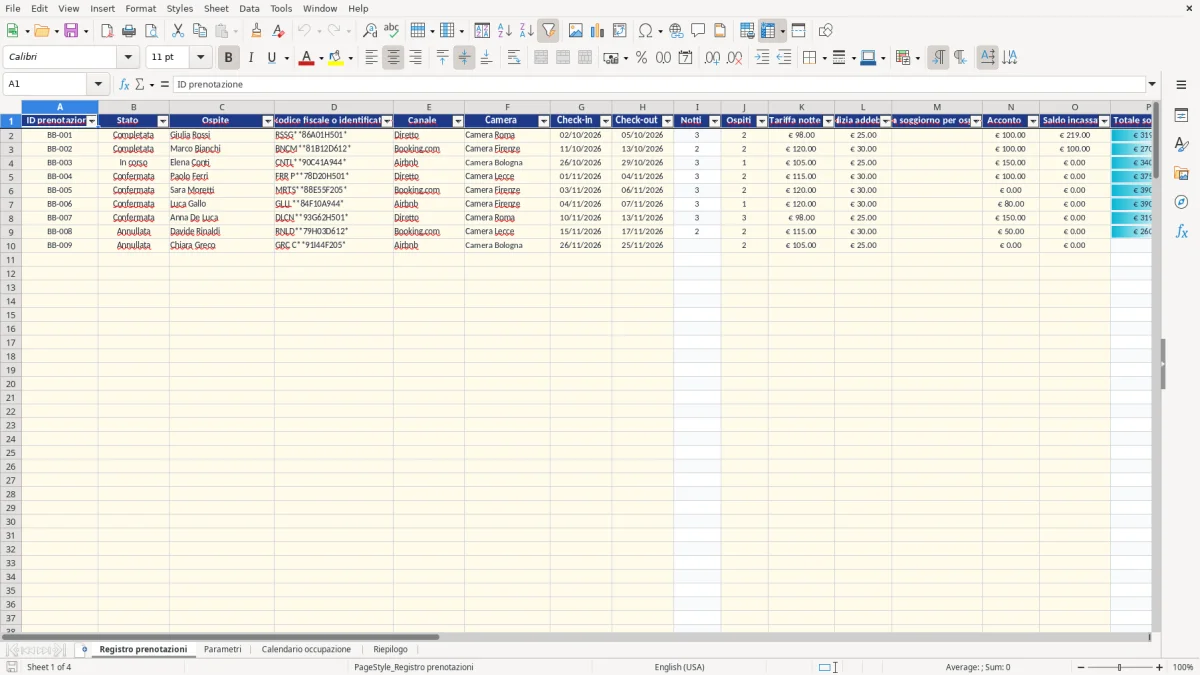The image size is (1200, 675).
Task: Click the Add Decimal Place icon
Action: (x=712, y=58)
